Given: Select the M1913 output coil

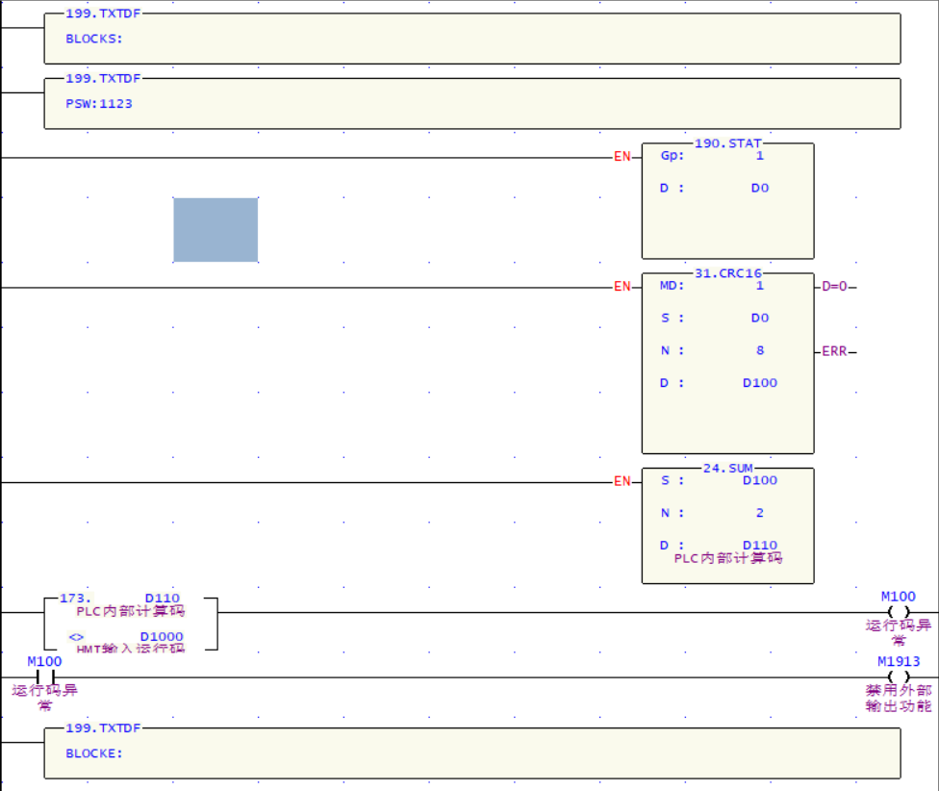Looking at the screenshot, I should (898, 677).
